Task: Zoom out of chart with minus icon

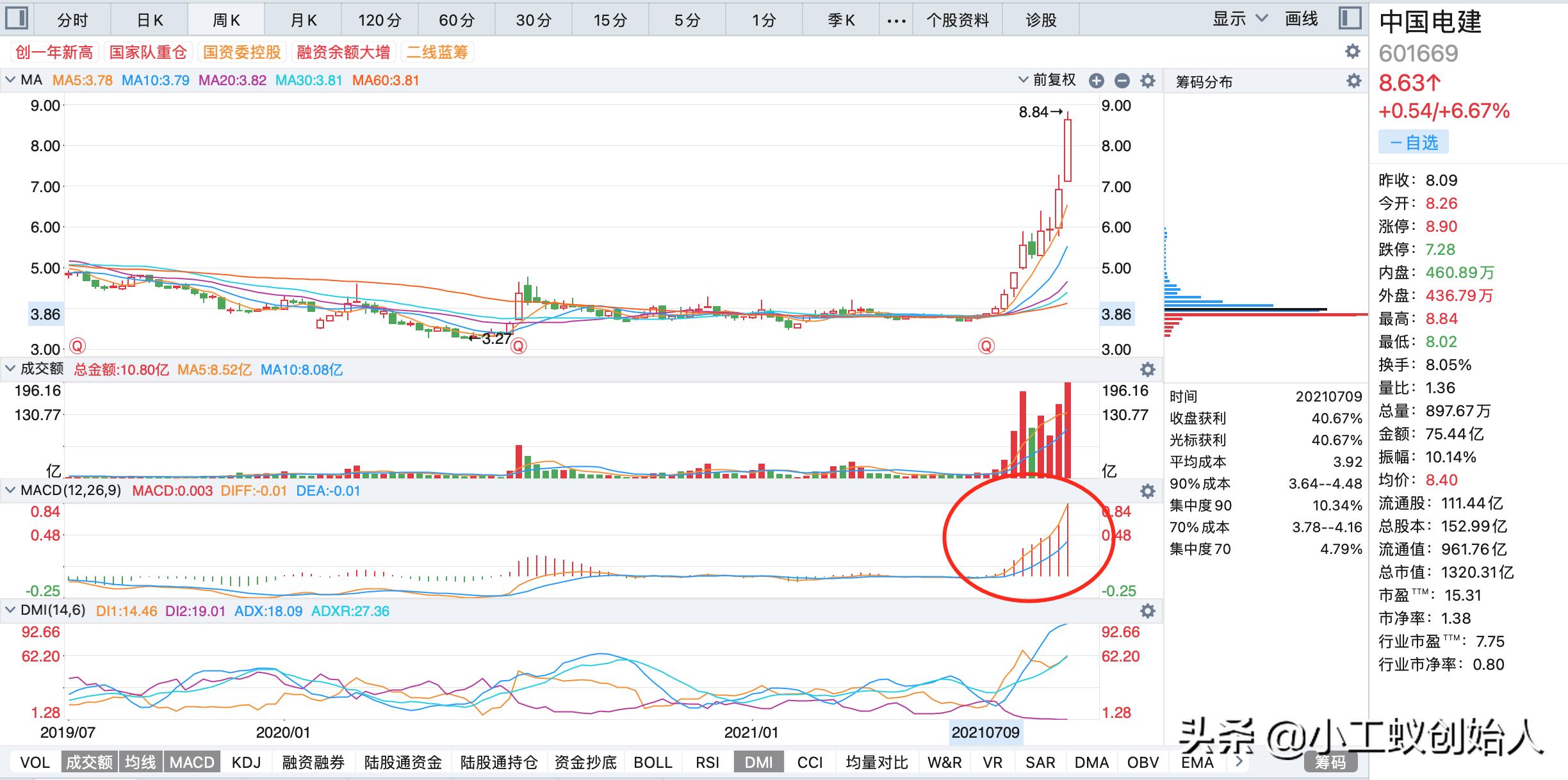Action: coord(1122,81)
